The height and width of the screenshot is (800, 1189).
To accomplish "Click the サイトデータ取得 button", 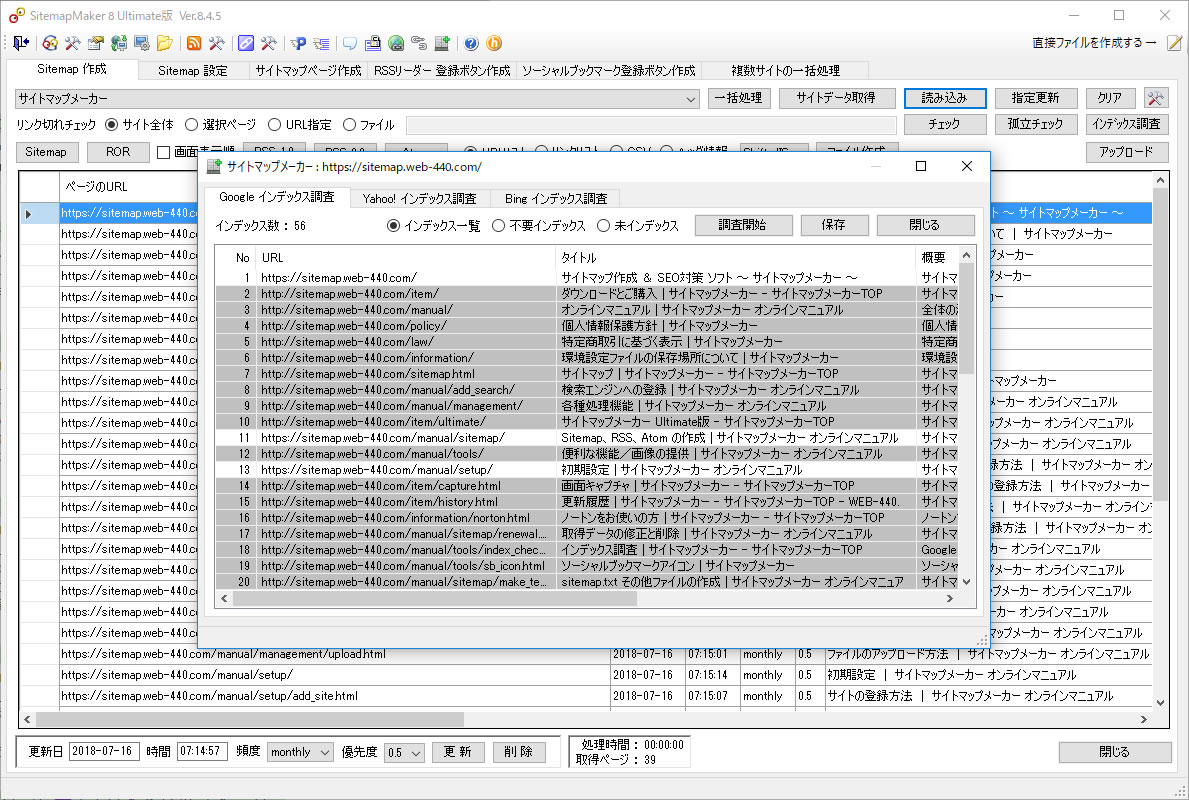I will (836, 98).
